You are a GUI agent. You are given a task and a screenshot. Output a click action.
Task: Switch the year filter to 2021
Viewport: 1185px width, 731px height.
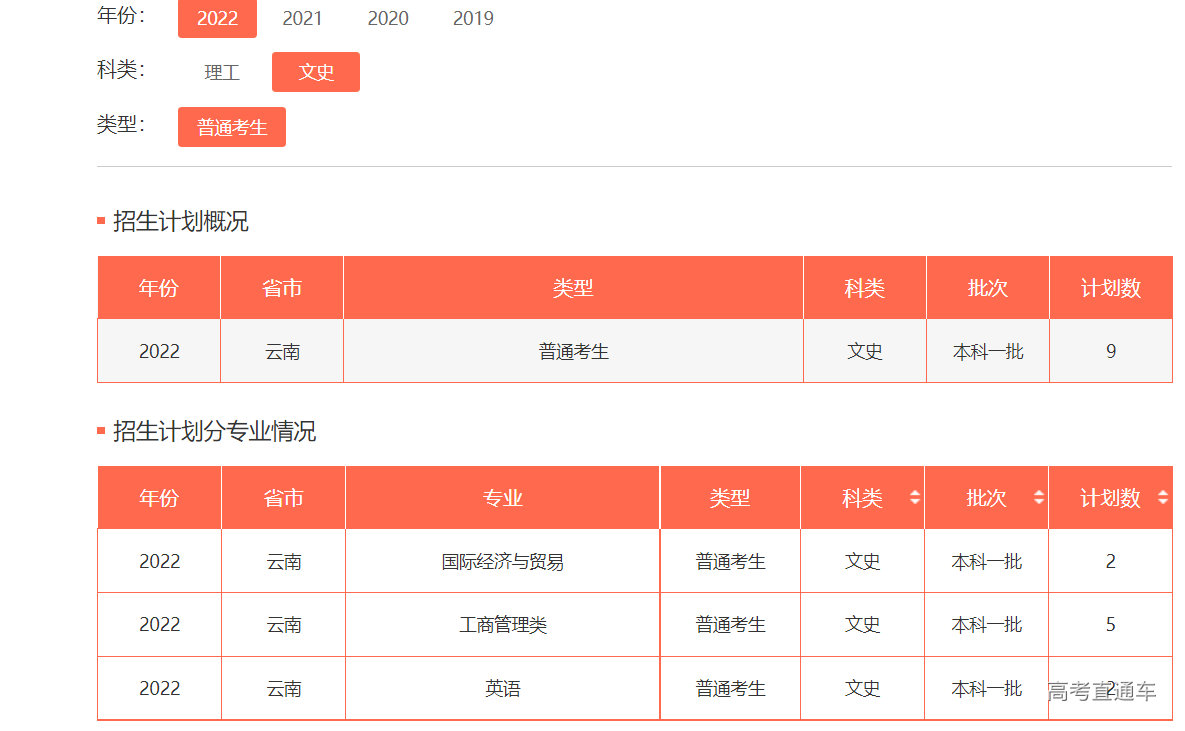point(302,19)
